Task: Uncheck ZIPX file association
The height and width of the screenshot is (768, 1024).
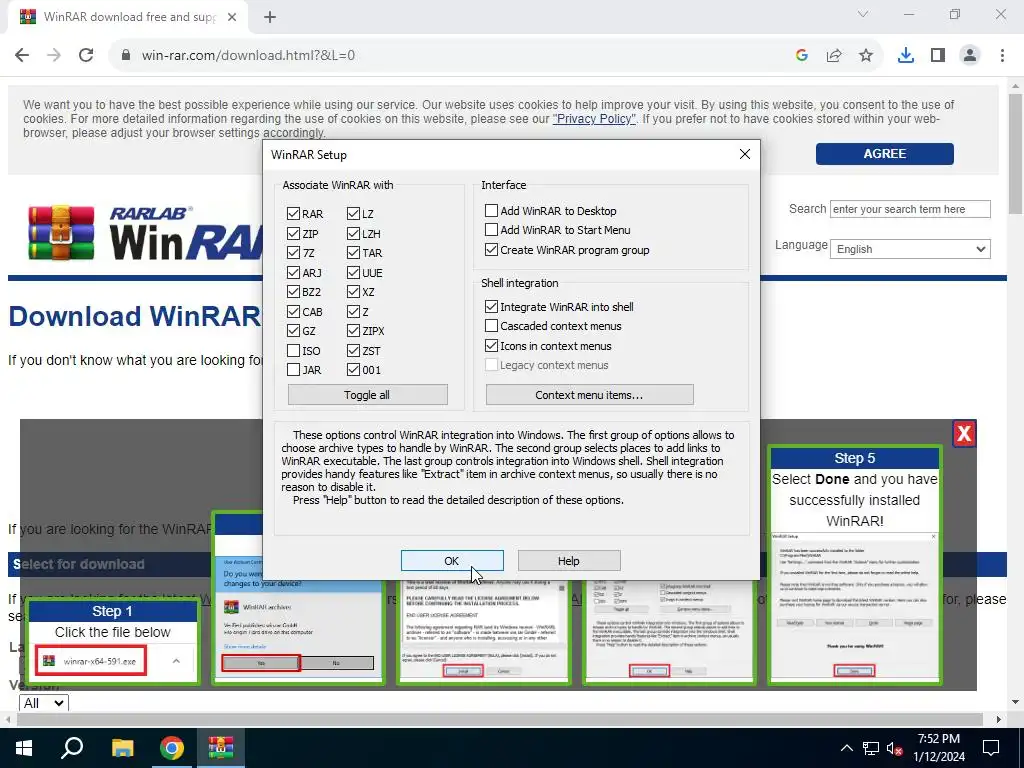Action: coord(353,331)
